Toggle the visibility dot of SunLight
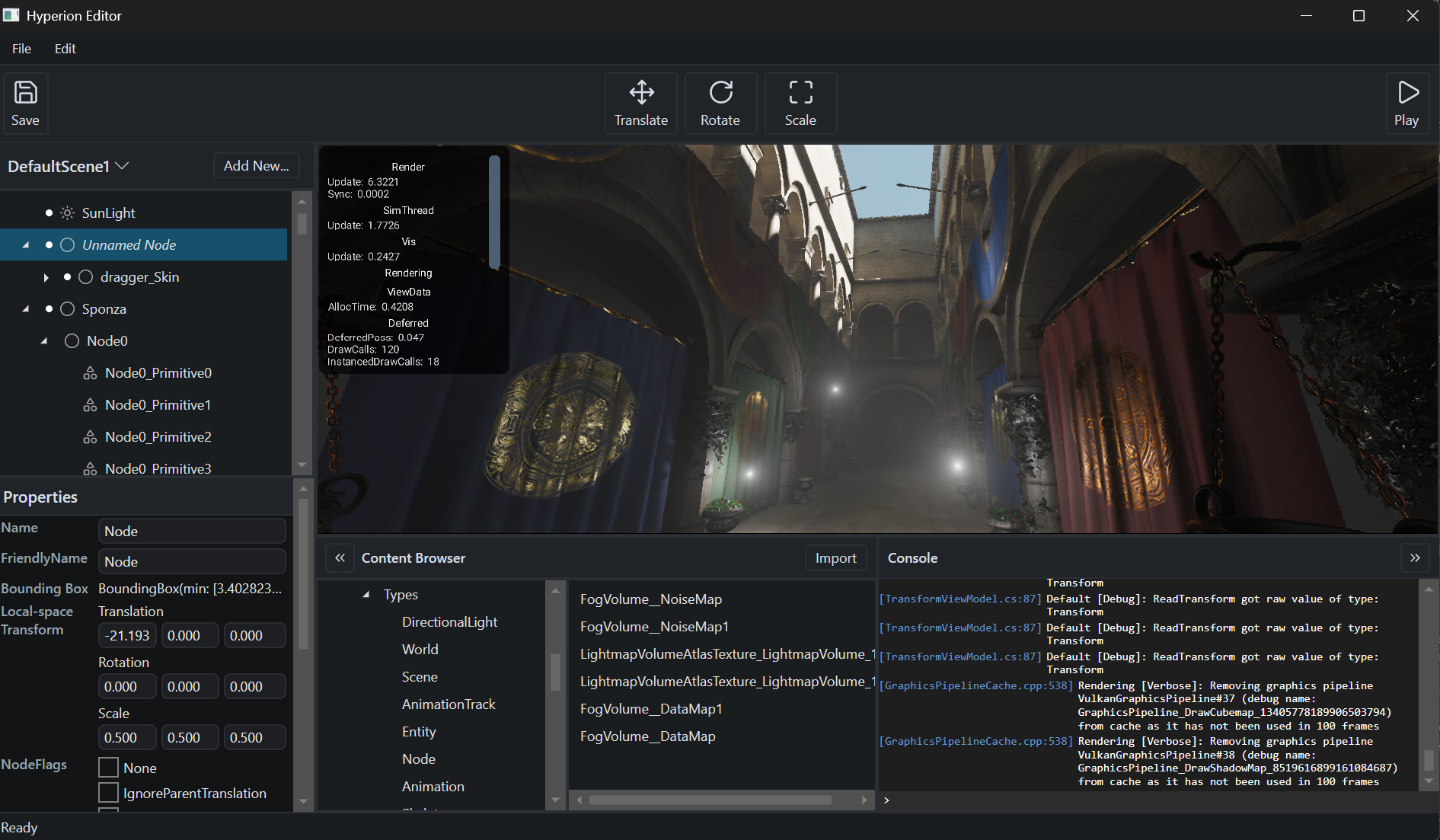The image size is (1440, 840). (x=49, y=213)
